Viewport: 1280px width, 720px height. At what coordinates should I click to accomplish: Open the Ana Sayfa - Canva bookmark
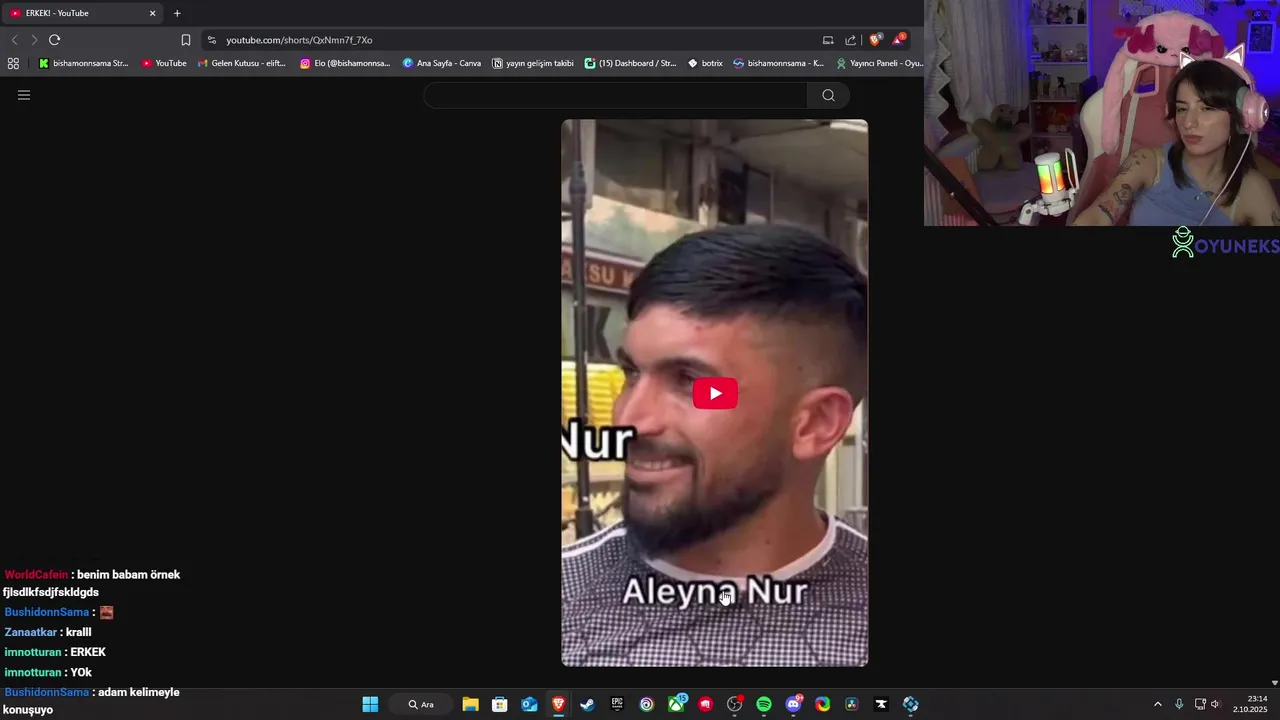tap(441, 63)
